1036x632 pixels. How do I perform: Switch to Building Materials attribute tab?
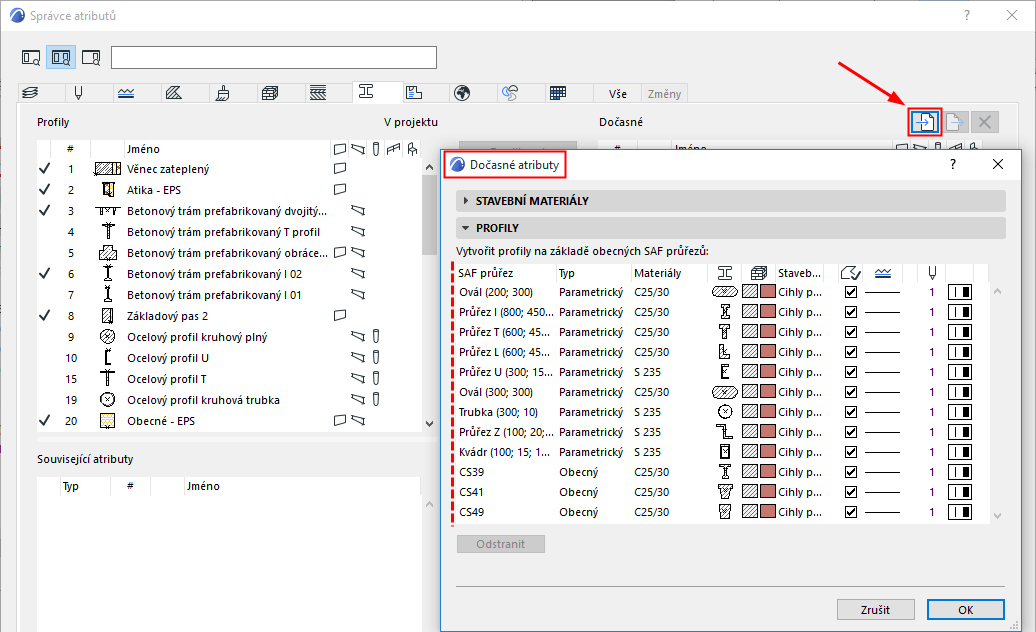pyautogui.click(x=270, y=93)
